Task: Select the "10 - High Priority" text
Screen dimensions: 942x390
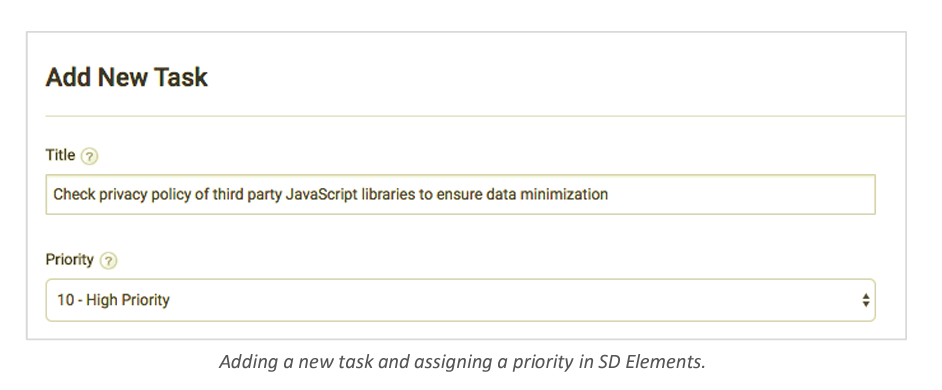Action: pos(113,300)
